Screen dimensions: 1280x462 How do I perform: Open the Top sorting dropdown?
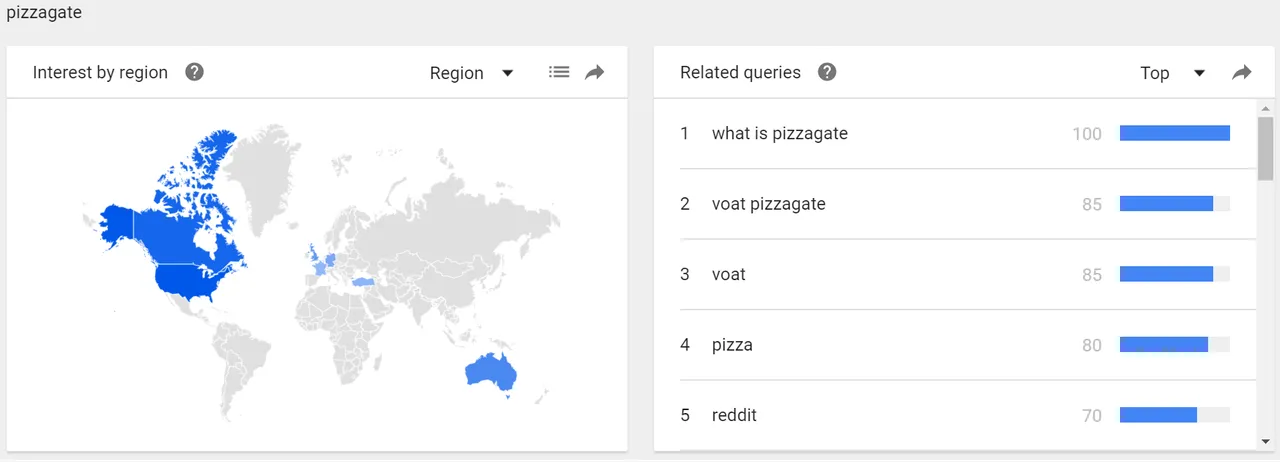click(1172, 73)
